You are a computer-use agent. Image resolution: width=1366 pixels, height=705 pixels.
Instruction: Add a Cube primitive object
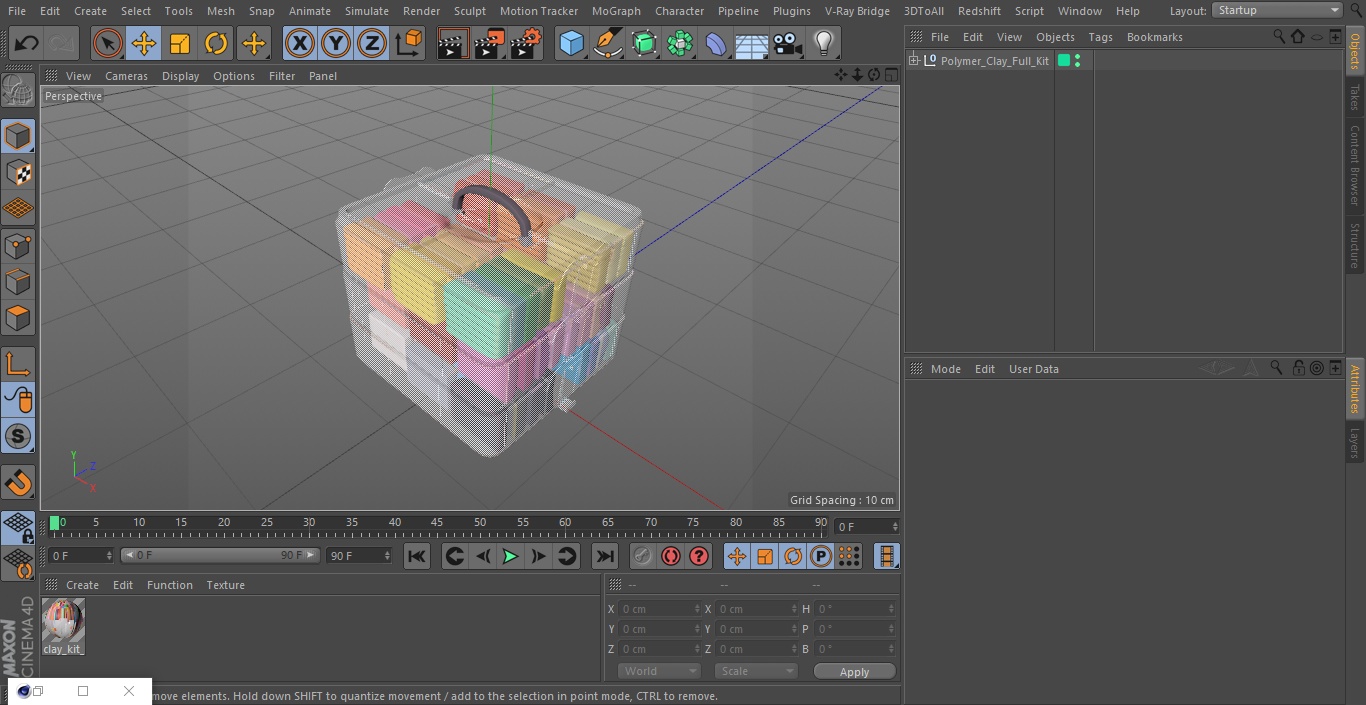(x=571, y=44)
